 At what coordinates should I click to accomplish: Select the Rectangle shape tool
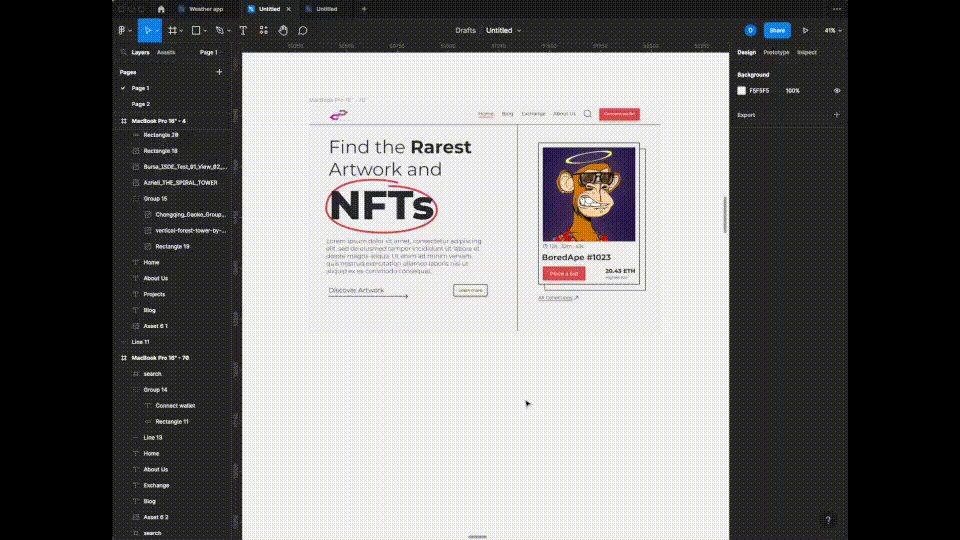[x=196, y=31]
